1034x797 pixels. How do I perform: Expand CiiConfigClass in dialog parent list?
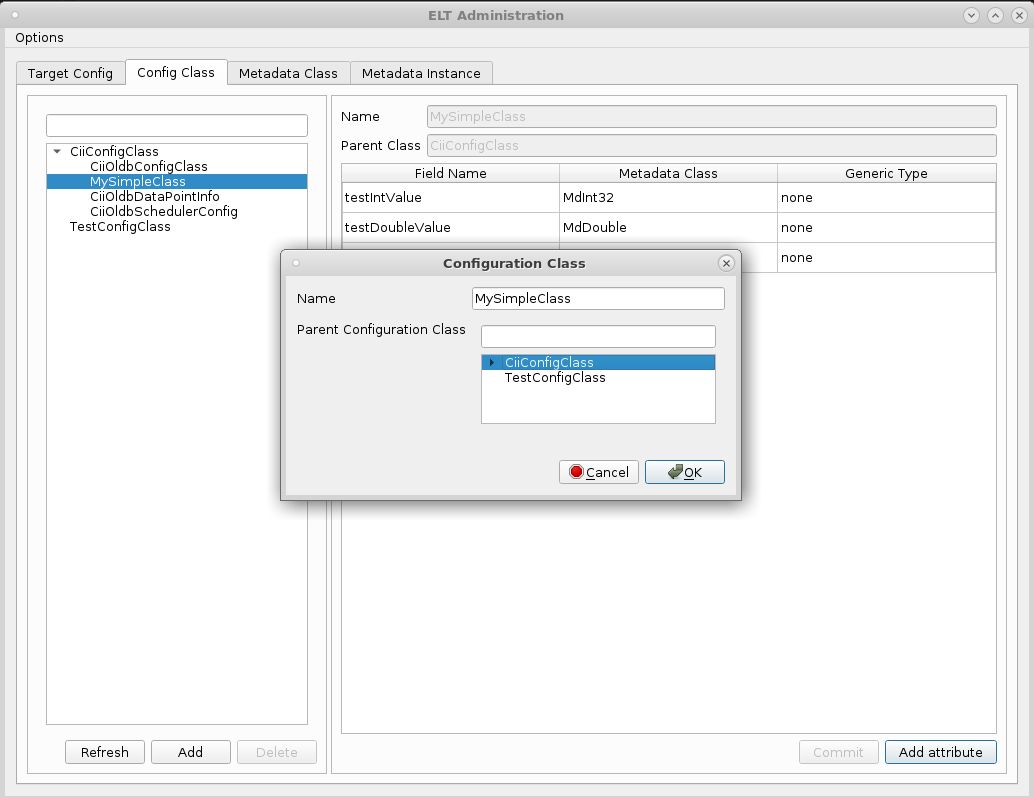[x=491, y=363]
